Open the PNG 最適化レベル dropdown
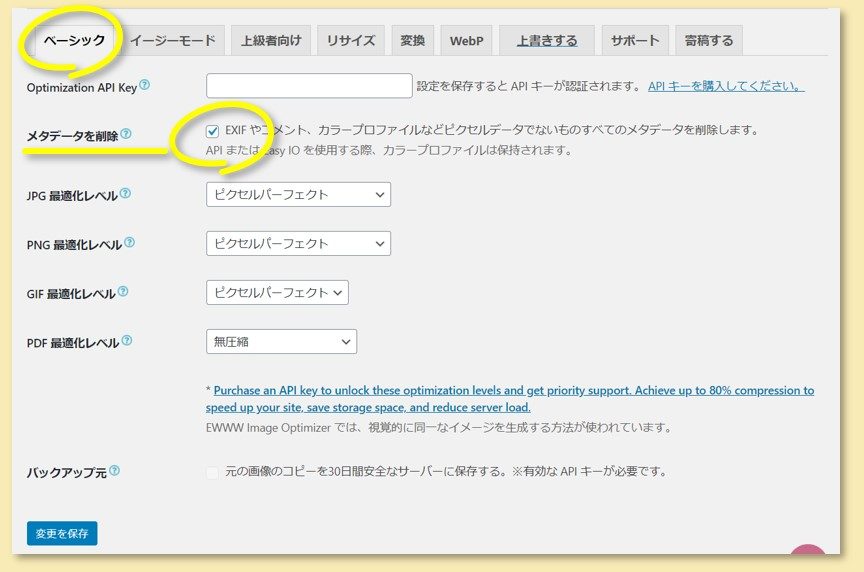864x572 pixels. pyautogui.click(x=298, y=244)
